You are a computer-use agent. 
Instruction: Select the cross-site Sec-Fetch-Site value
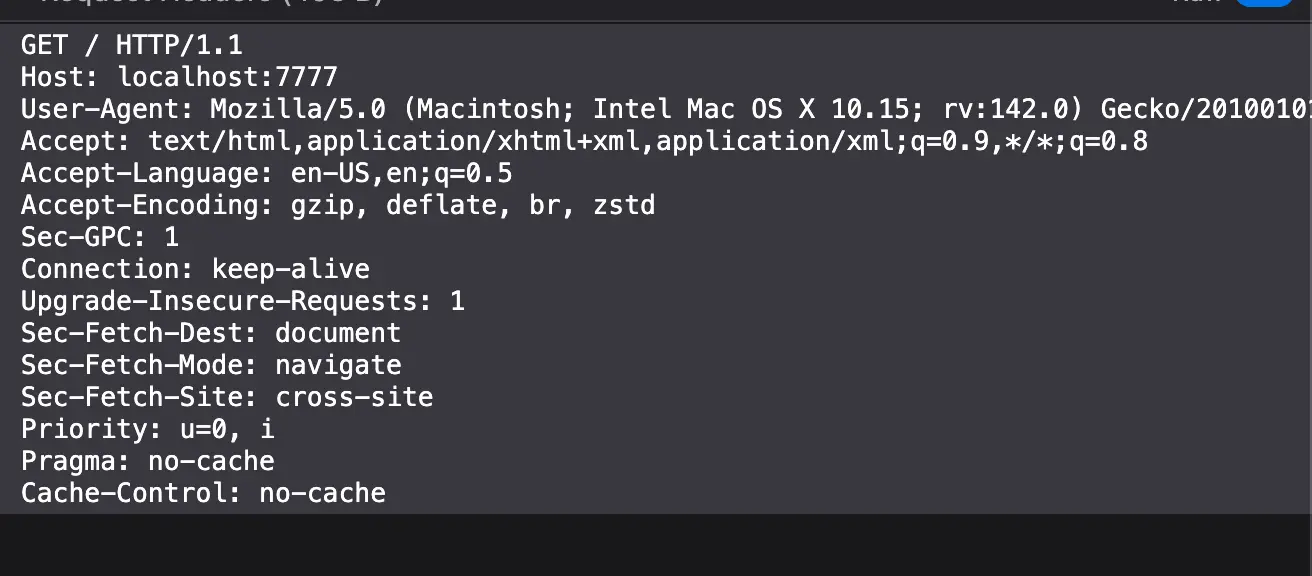click(354, 397)
